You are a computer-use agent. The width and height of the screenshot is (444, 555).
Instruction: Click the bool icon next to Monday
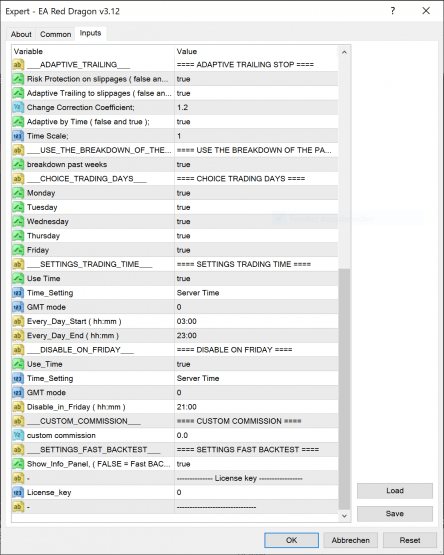[x=18, y=193]
